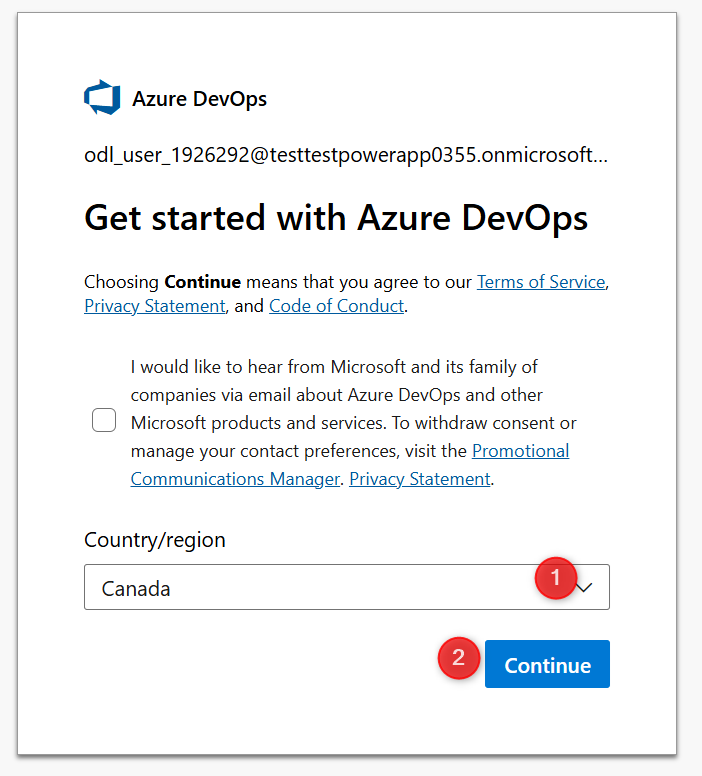This screenshot has width=702, height=776.
Task: Open Privacy Statement link after Communications Manager
Action: coord(420,479)
